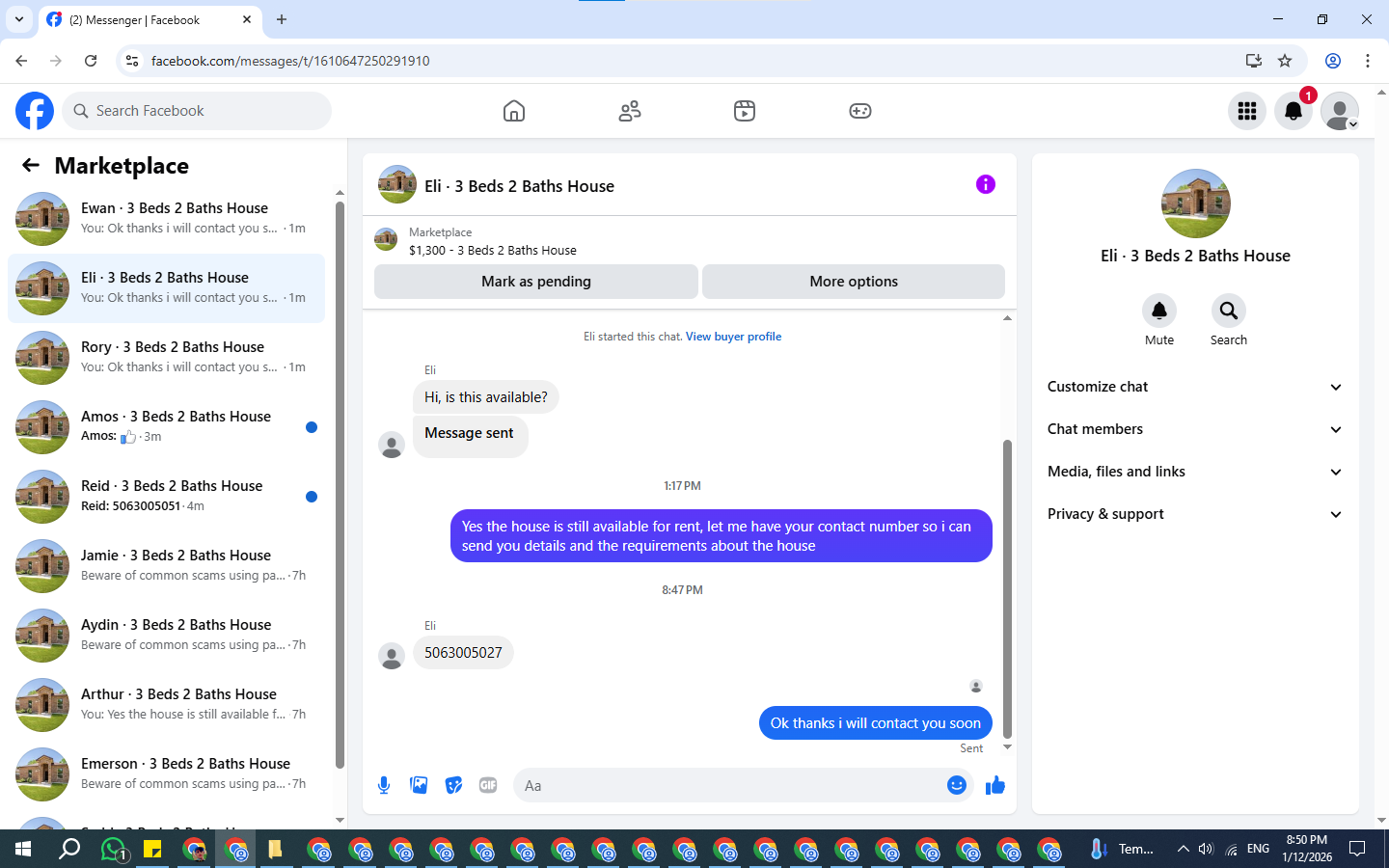This screenshot has height=868, width=1389.
Task: Follow the View buyer profile link
Action: click(x=733, y=337)
